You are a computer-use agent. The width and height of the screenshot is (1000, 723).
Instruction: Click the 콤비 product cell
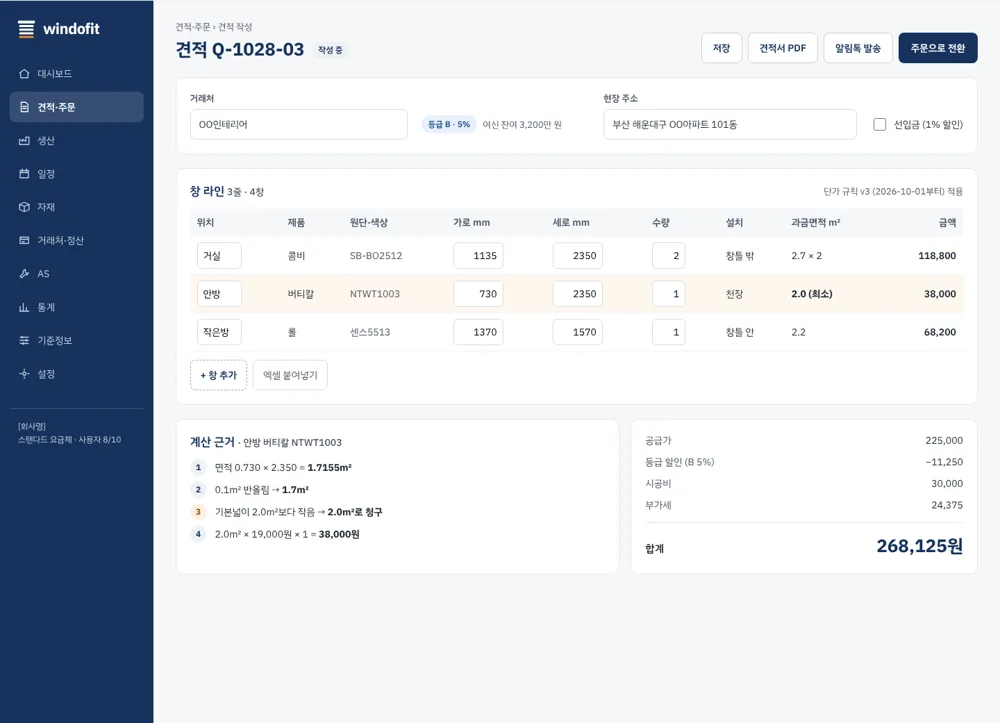click(297, 256)
